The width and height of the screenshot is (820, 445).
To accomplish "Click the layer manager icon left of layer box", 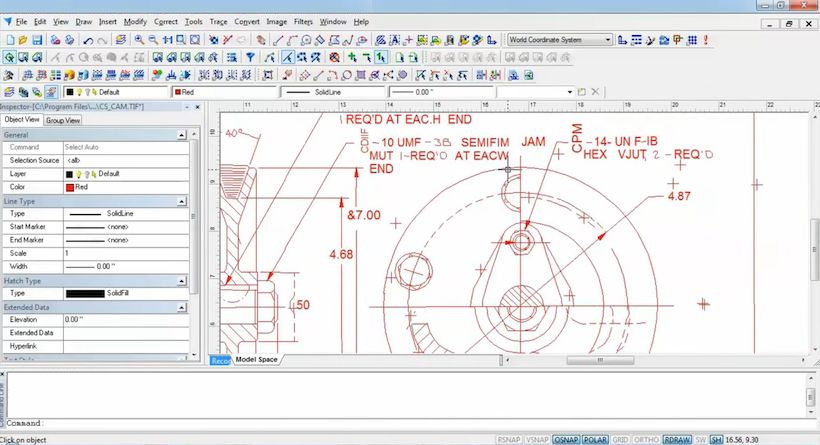I will point(9,93).
